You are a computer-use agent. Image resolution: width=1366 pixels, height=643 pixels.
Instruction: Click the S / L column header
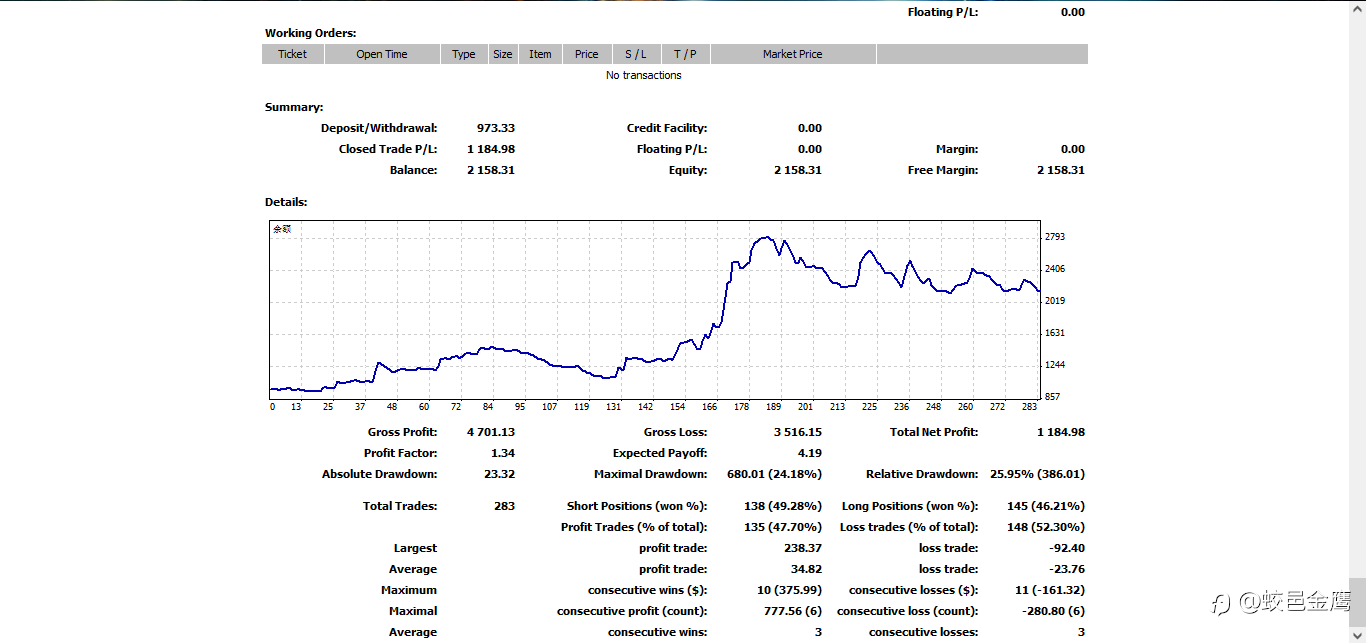coord(636,54)
